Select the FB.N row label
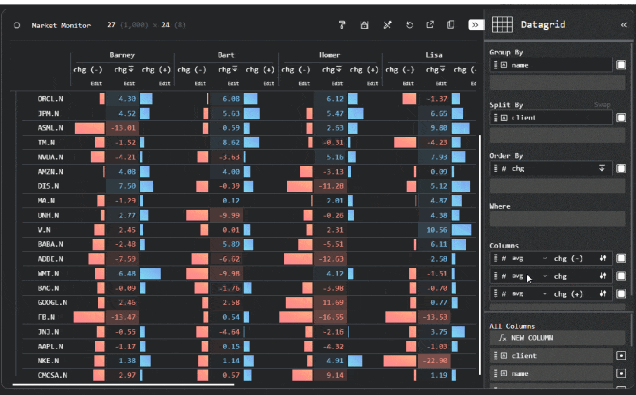The height and width of the screenshot is (395, 636). pyautogui.click(x=46, y=317)
